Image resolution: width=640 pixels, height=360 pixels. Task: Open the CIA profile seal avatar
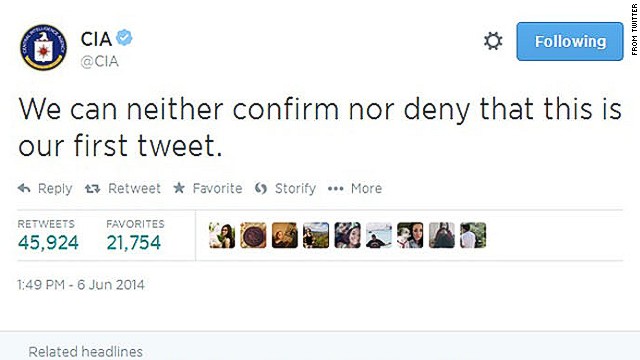tap(44, 47)
